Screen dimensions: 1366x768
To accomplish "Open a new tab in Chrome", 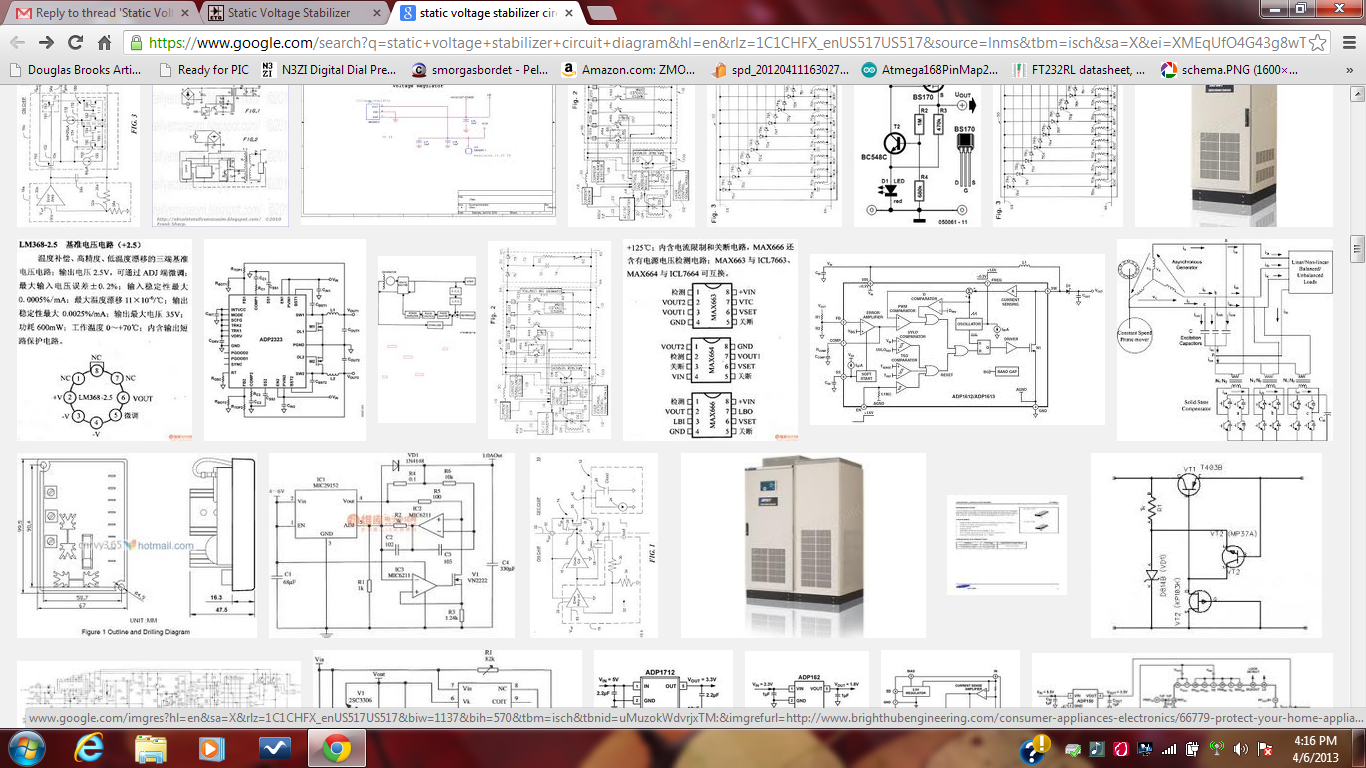I will point(601,13).
